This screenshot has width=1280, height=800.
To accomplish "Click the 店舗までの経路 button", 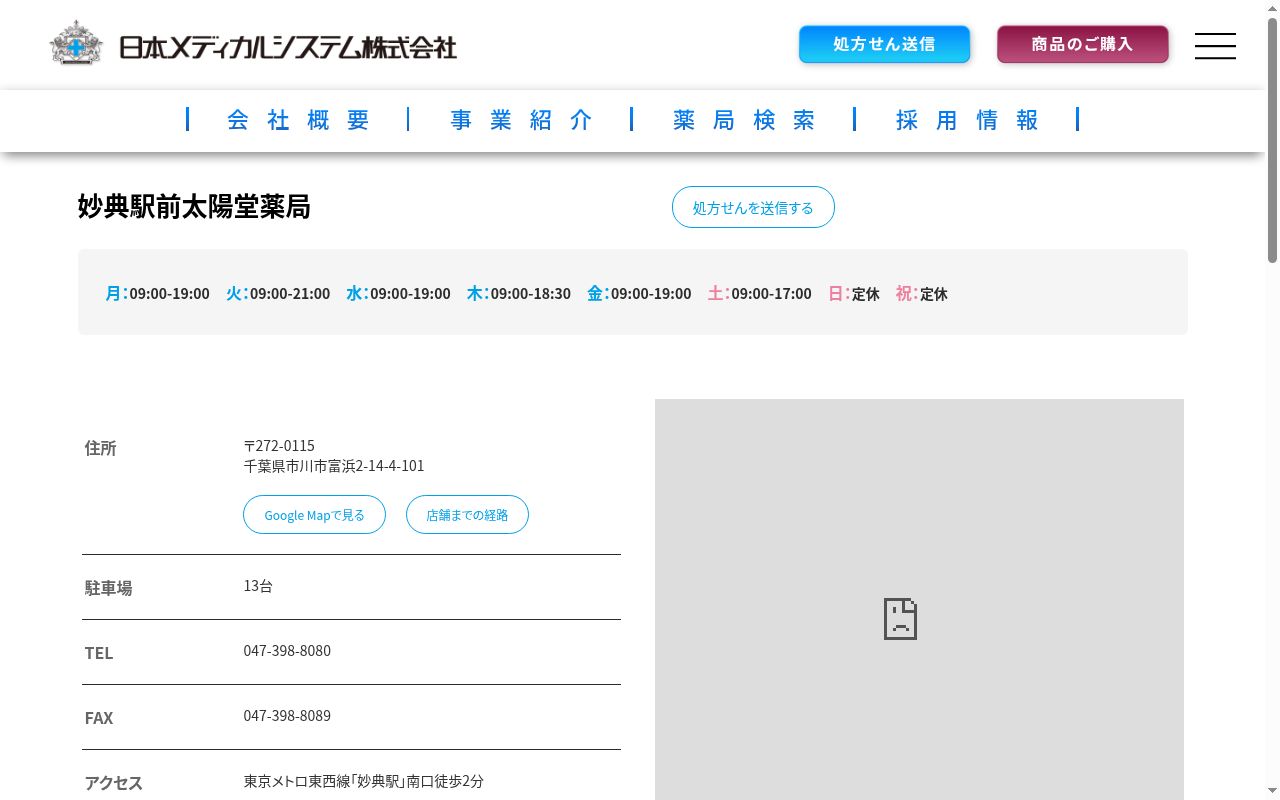I will click(x=467, y=515).
